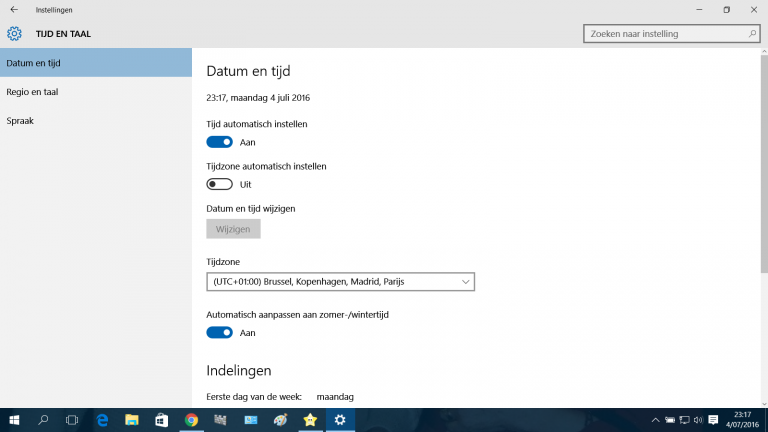
Task: Open the Windows Start menu
Action: (14, 420)
